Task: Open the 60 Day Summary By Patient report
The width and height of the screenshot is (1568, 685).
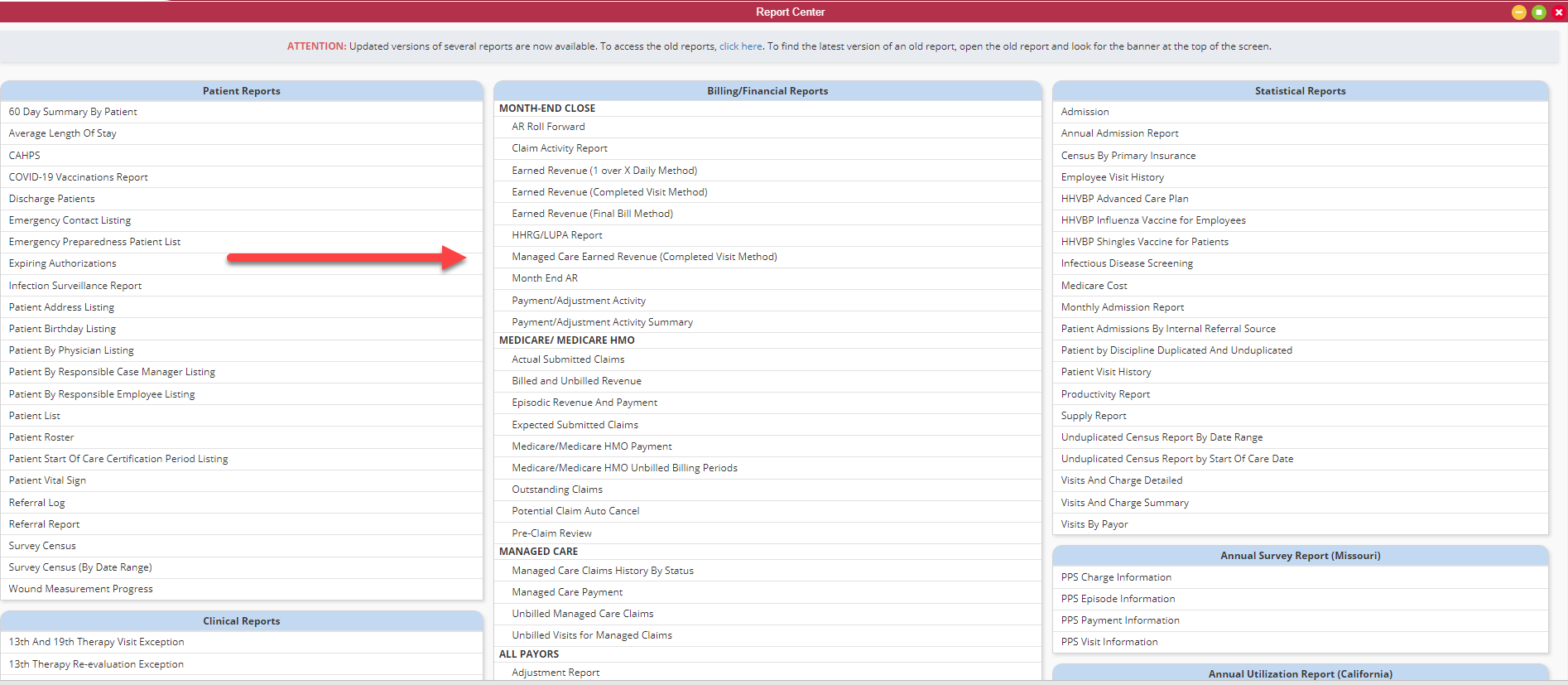Action: point(73,112)
